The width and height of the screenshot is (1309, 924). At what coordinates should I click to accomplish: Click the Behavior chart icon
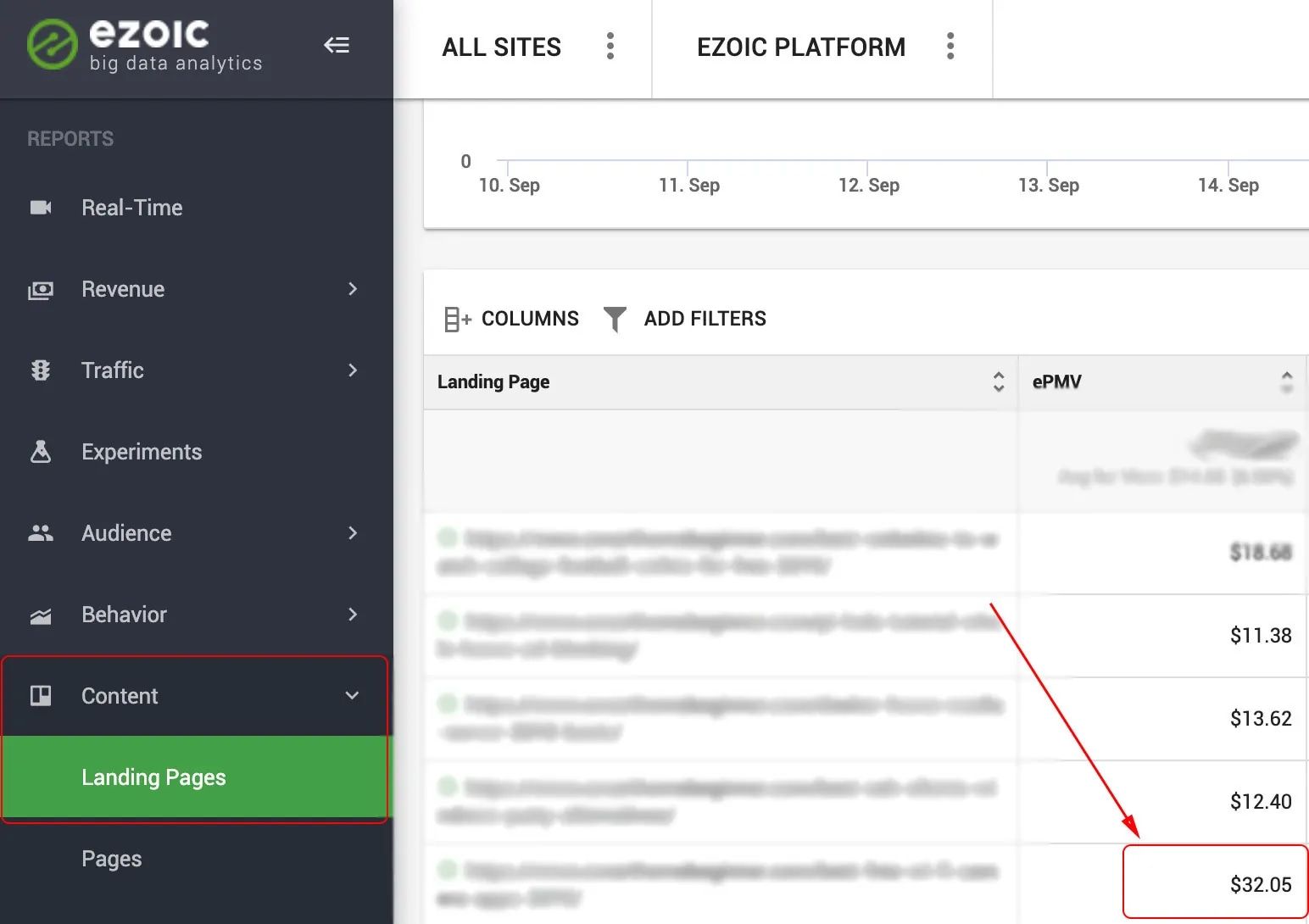(41, 616)
